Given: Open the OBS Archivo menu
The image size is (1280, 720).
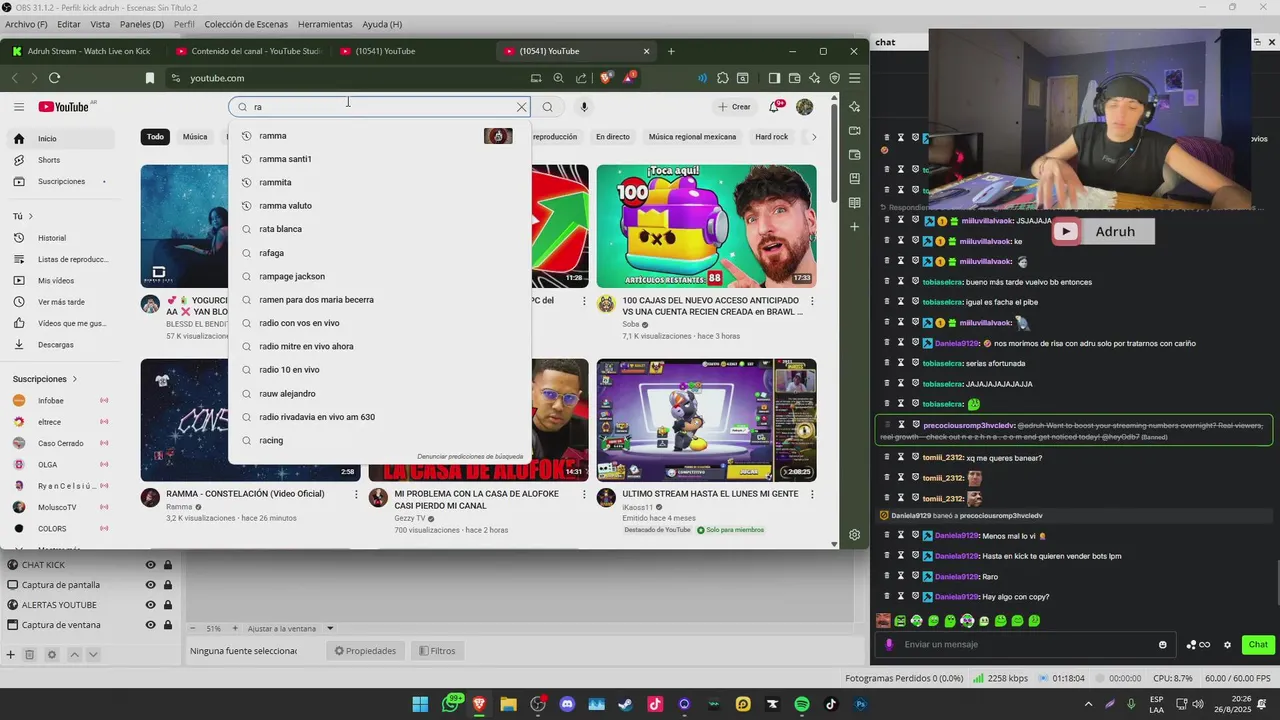Looking at the screenshot, I should (x=26, y=24).
